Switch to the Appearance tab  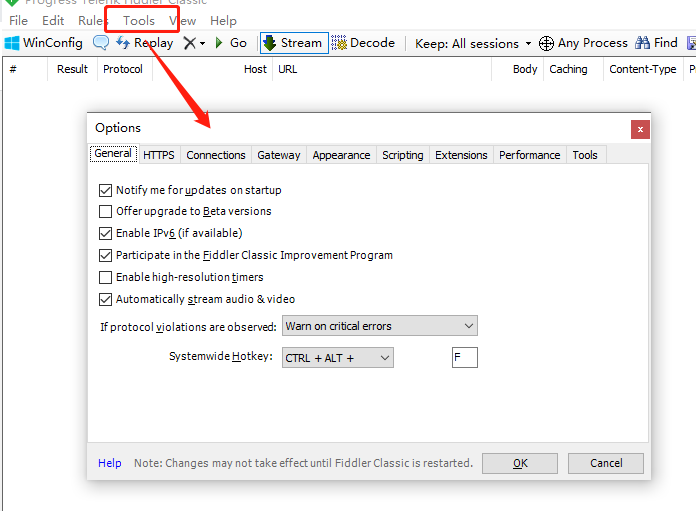(341, 155)
